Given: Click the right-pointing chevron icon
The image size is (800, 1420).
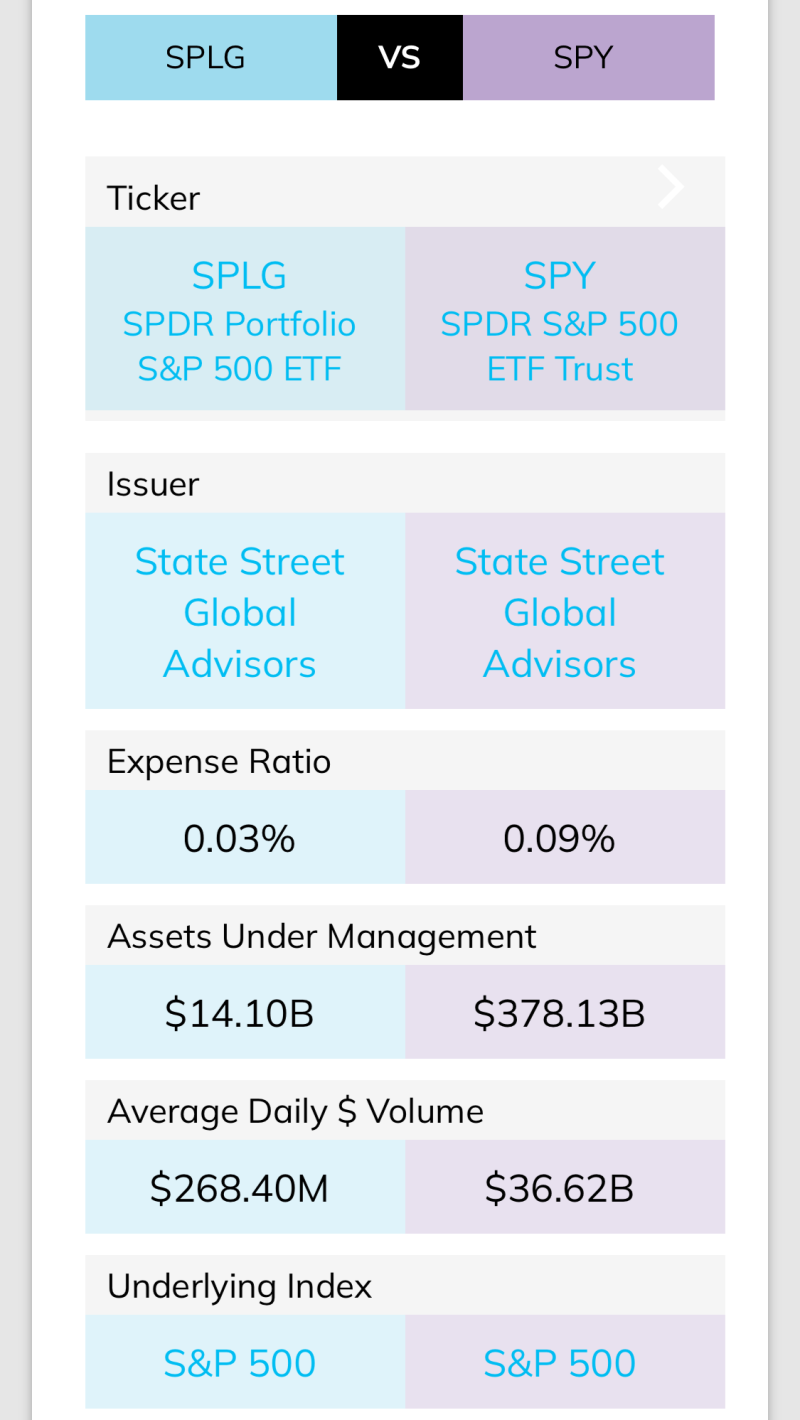Looking at the screenshot, I should click(669, 186).
